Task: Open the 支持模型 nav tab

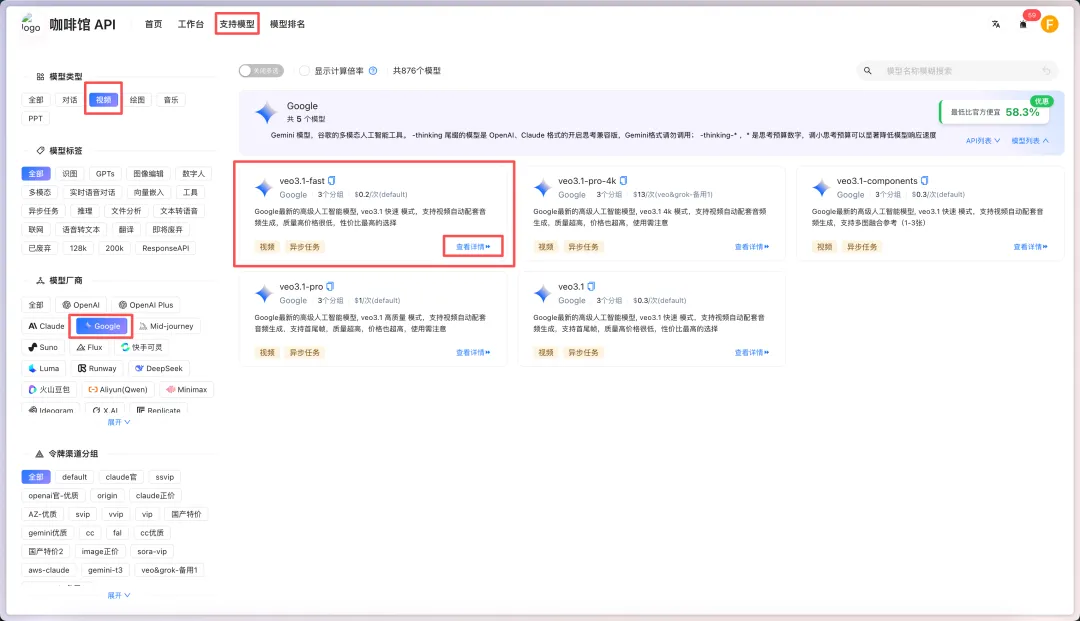Action: pyautogui.click(x=237, y=24)
